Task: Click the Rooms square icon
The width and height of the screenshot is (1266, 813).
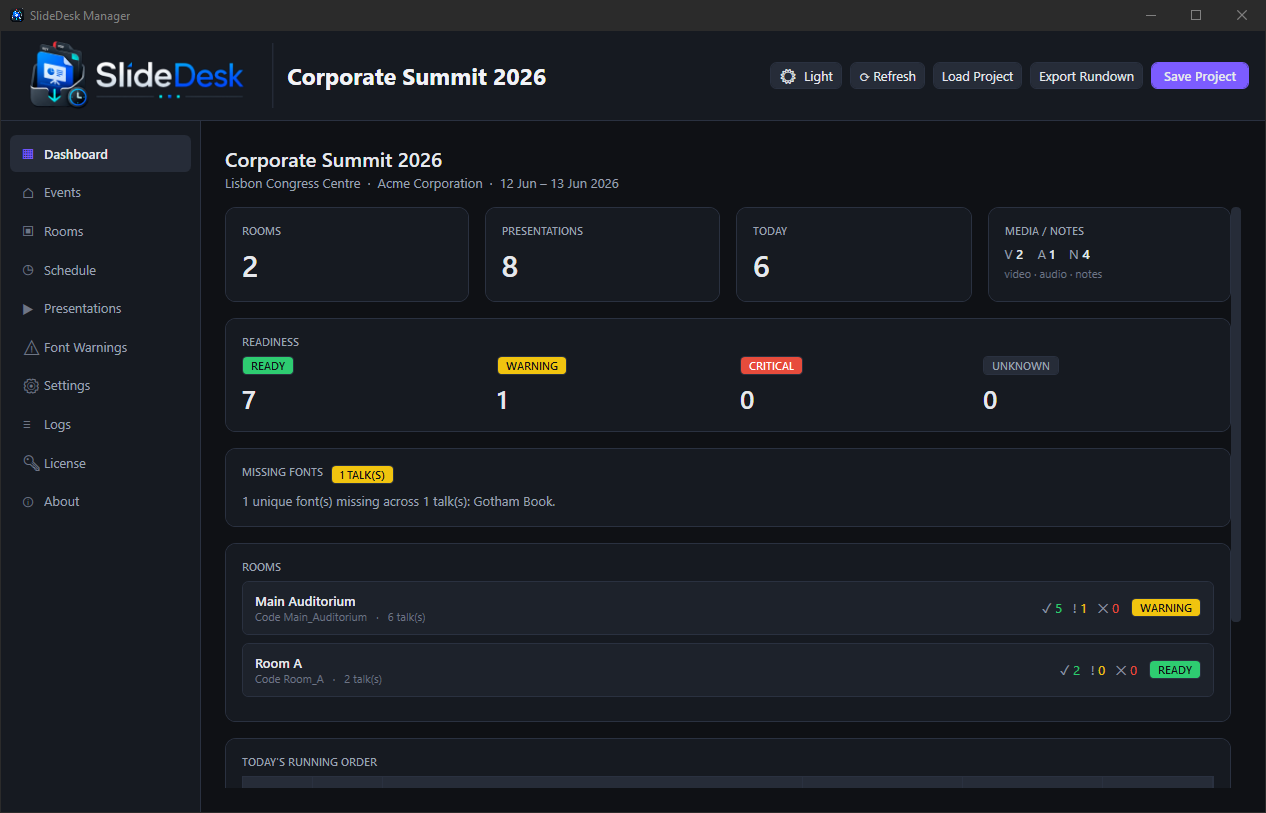Action: [28, 231]
